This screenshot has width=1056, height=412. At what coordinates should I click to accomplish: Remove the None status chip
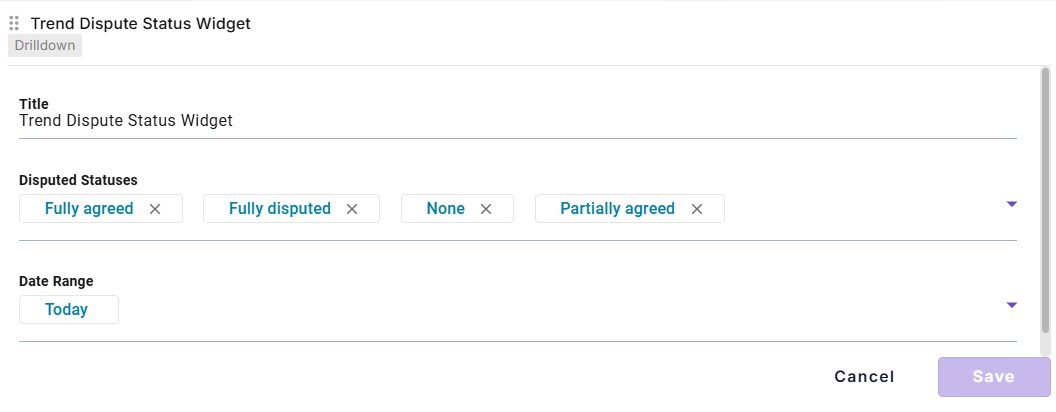click(486, 209)
